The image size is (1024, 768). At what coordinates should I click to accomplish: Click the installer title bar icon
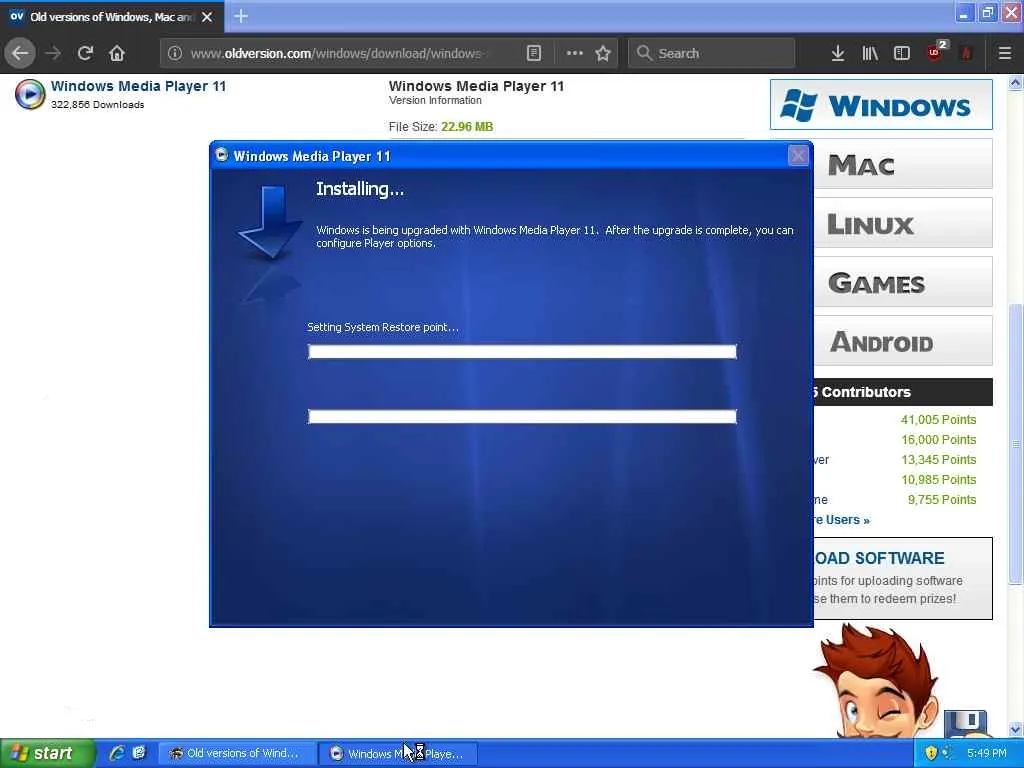221,155
